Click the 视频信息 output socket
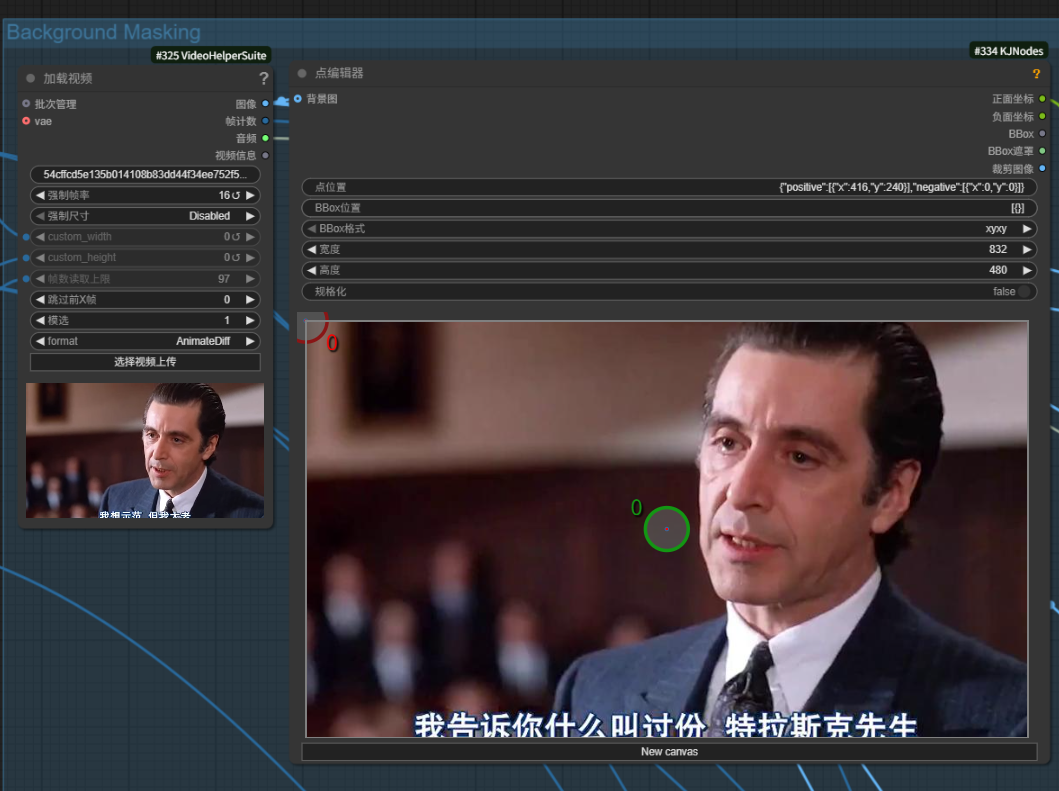Image resolution: width=1059 pixels, height=791 pixels. 265,155
